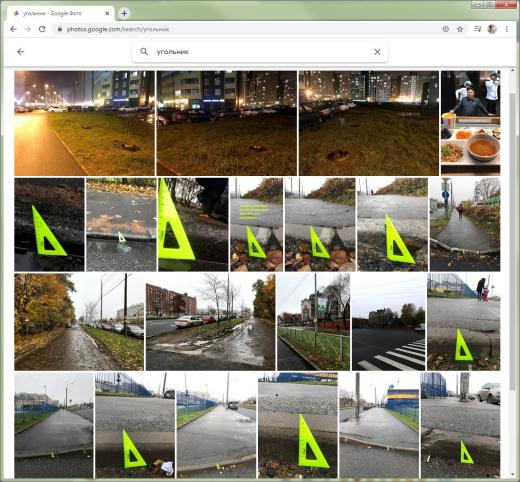
Task: Click the search field containing угольник
Action: pos(260,52)
